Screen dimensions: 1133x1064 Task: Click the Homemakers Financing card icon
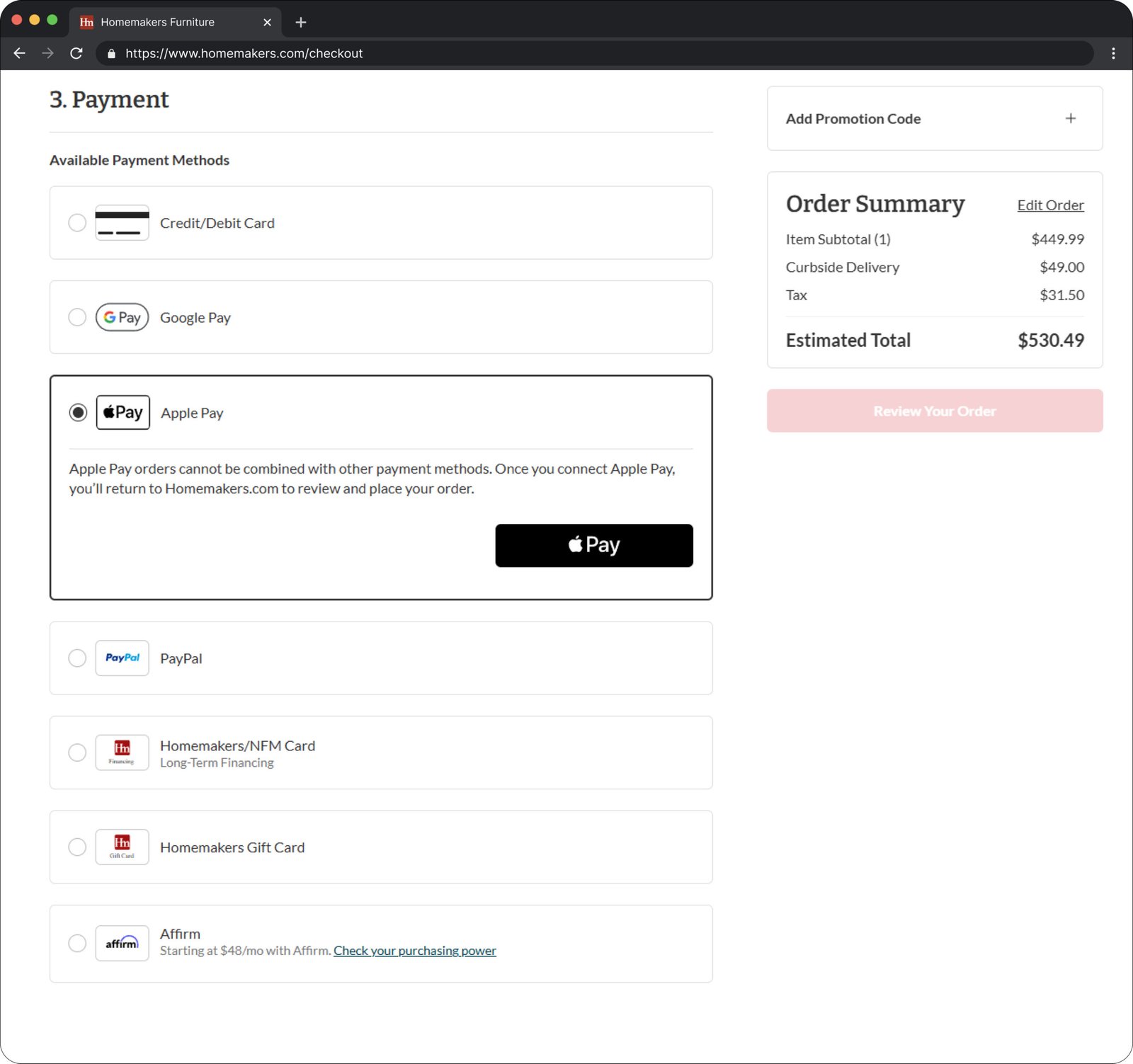(x=122, y=753)
